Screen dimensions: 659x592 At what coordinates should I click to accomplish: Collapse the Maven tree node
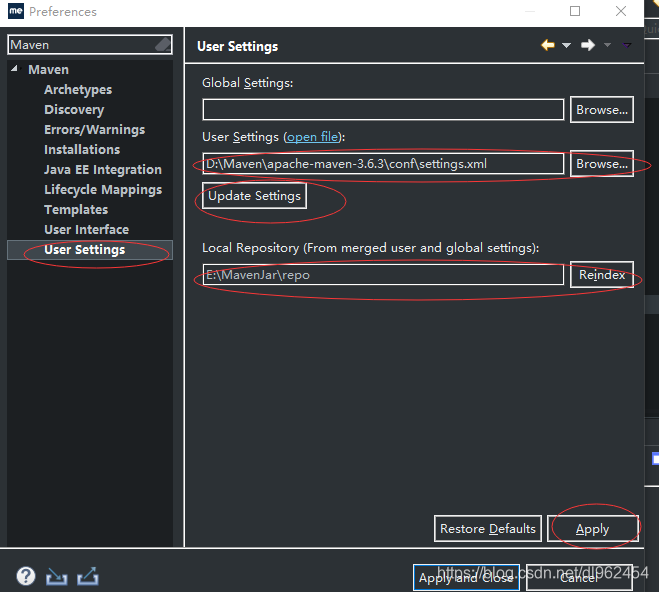(15, 68)
